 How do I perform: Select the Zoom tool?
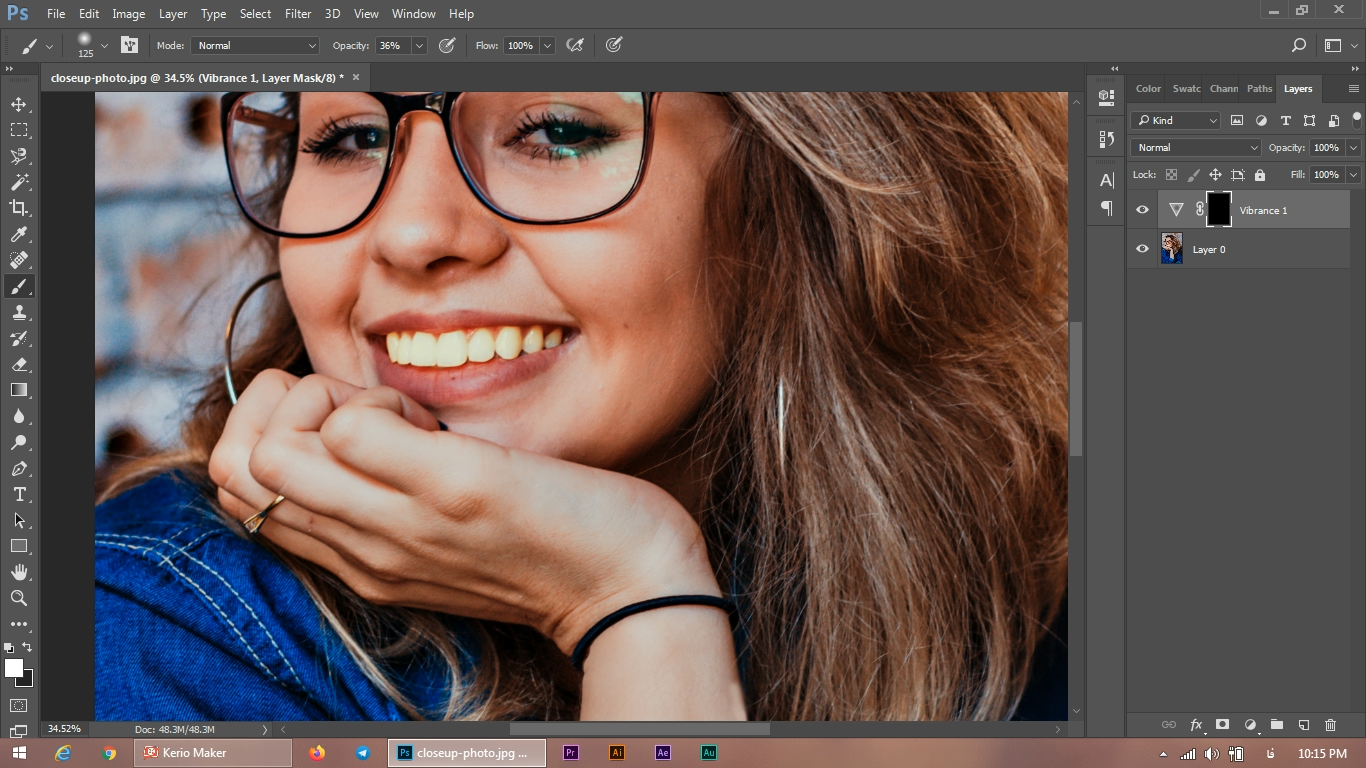[19, 598]
